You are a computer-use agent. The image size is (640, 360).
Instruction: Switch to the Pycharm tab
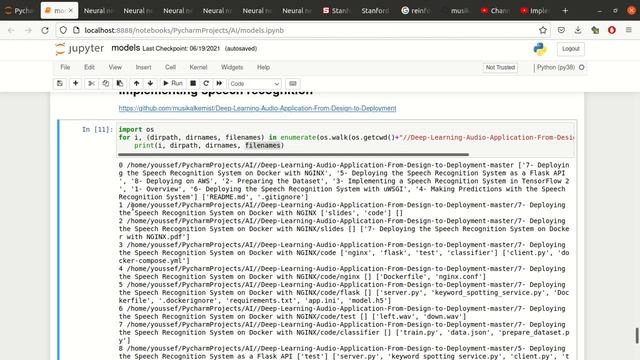[19, 11]
